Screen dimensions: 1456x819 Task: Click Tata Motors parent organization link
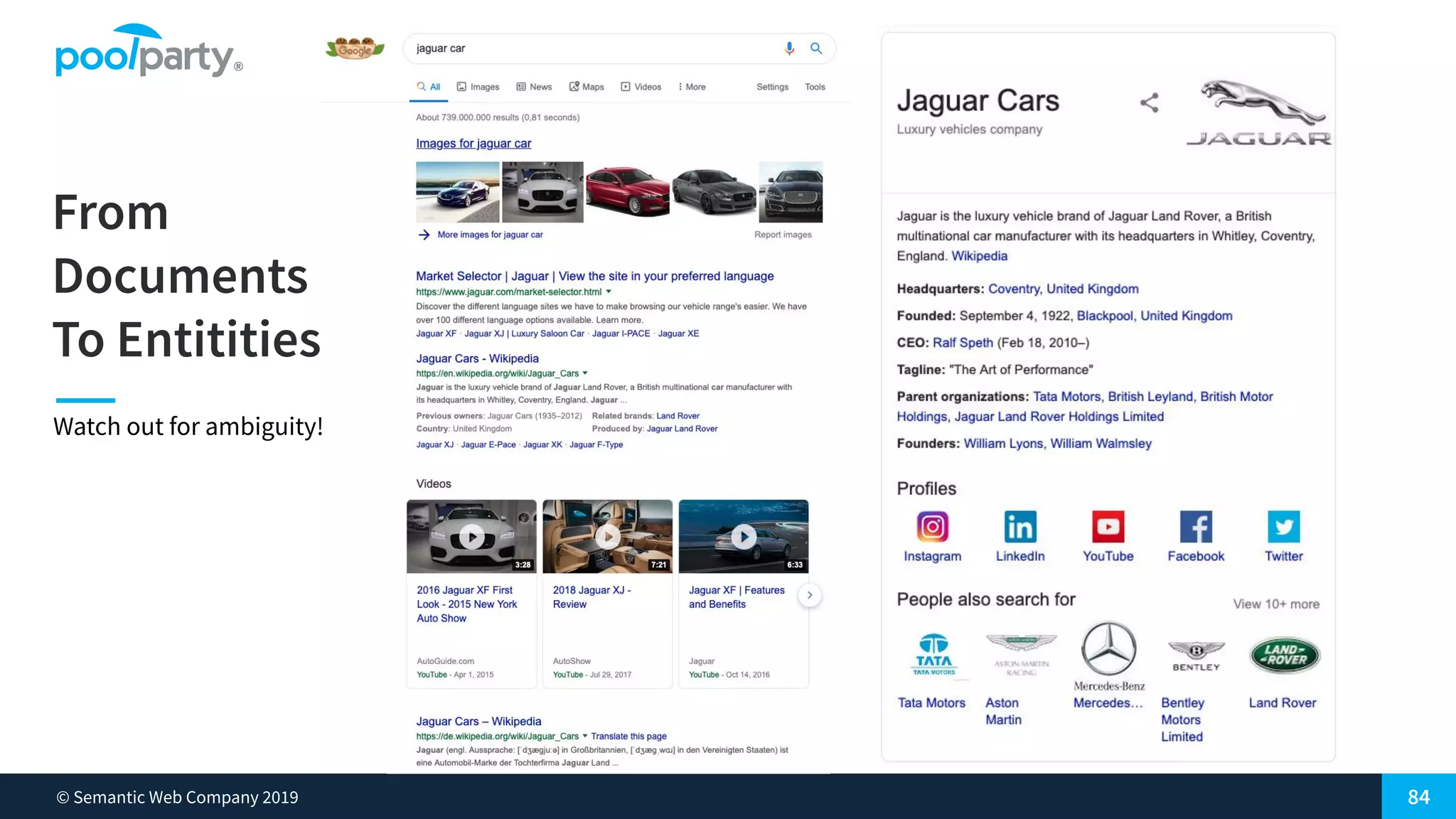[x=1066, y=397]
